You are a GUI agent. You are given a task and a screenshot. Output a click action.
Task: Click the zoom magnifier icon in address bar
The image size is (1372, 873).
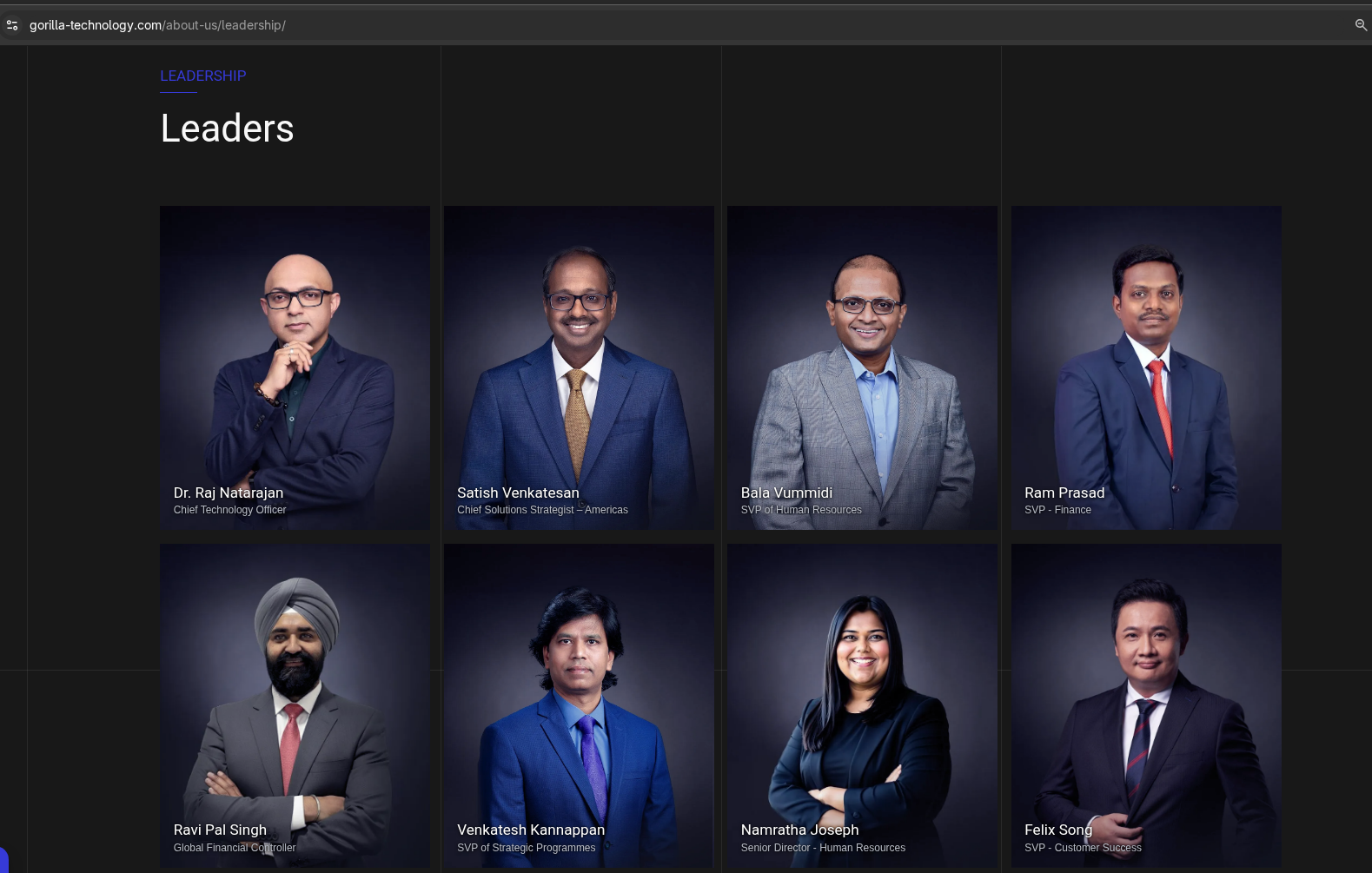(1361, 25)
